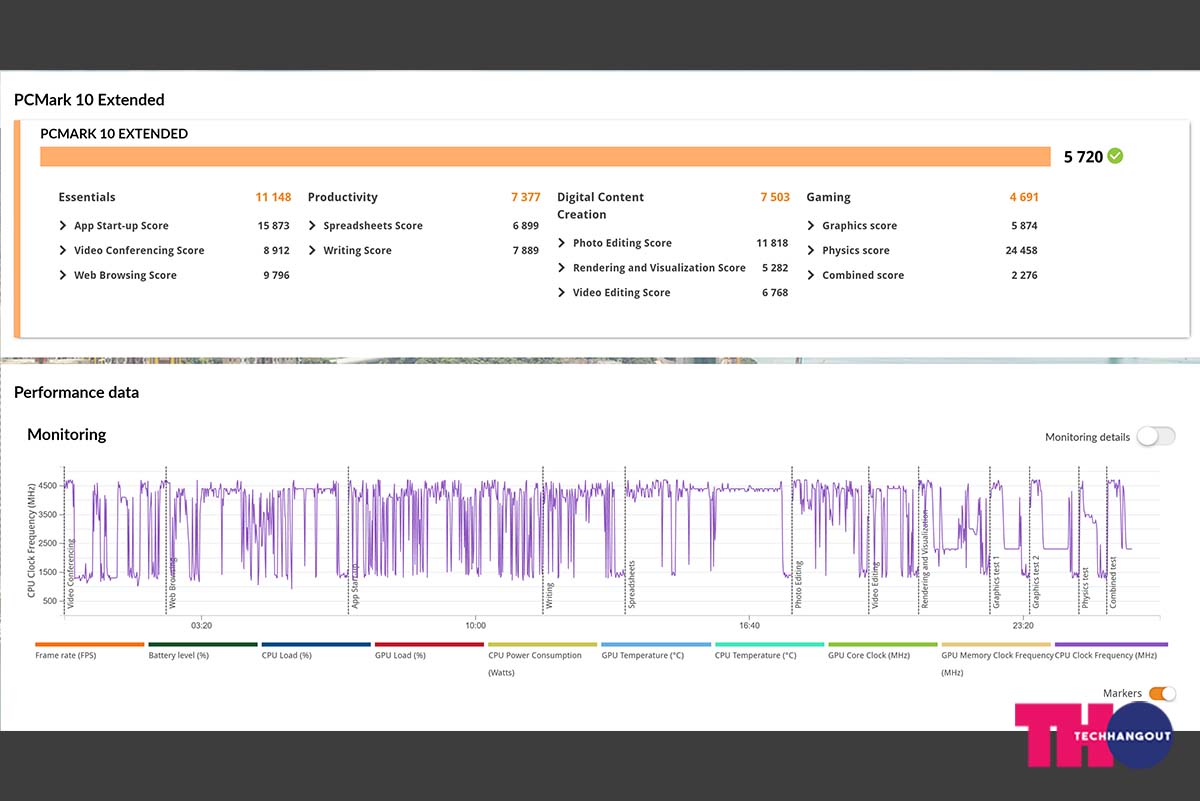The height and width of the screenshot is (801, 1200).
Task: Expand Writing Score row
Action: 313,251
